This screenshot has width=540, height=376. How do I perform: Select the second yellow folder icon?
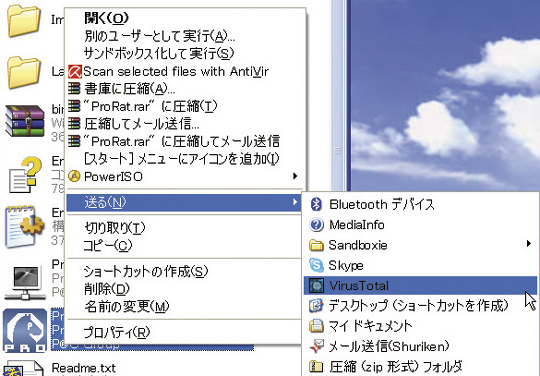[x=24, y=73]
